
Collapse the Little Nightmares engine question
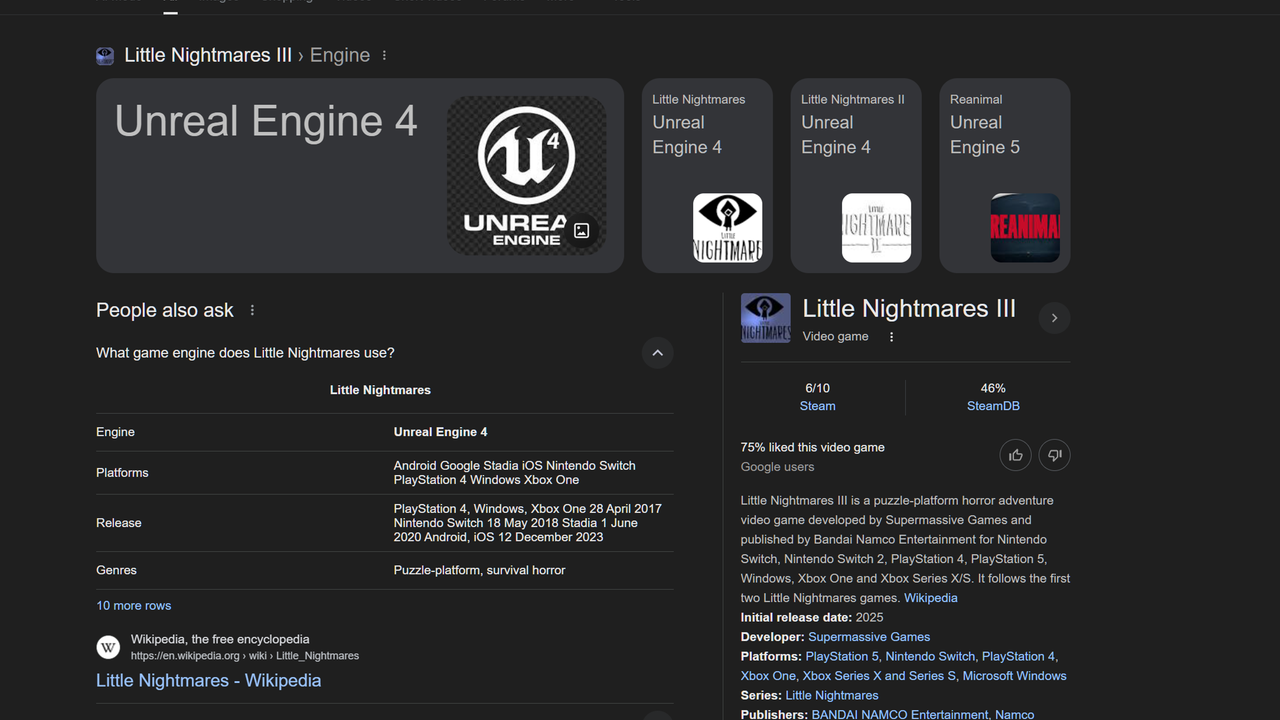pyautogui.click(x=657, y=353)
